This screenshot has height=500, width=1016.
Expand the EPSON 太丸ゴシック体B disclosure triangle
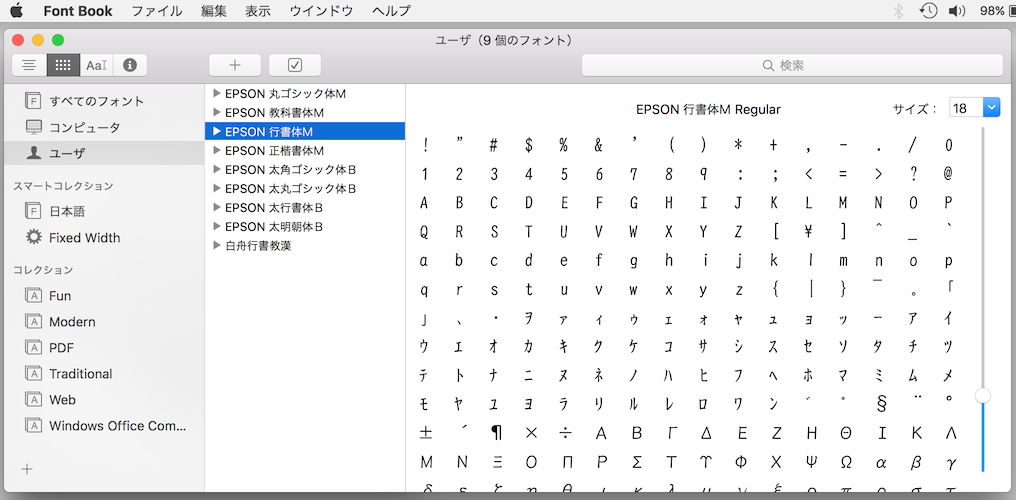(217, 188)
